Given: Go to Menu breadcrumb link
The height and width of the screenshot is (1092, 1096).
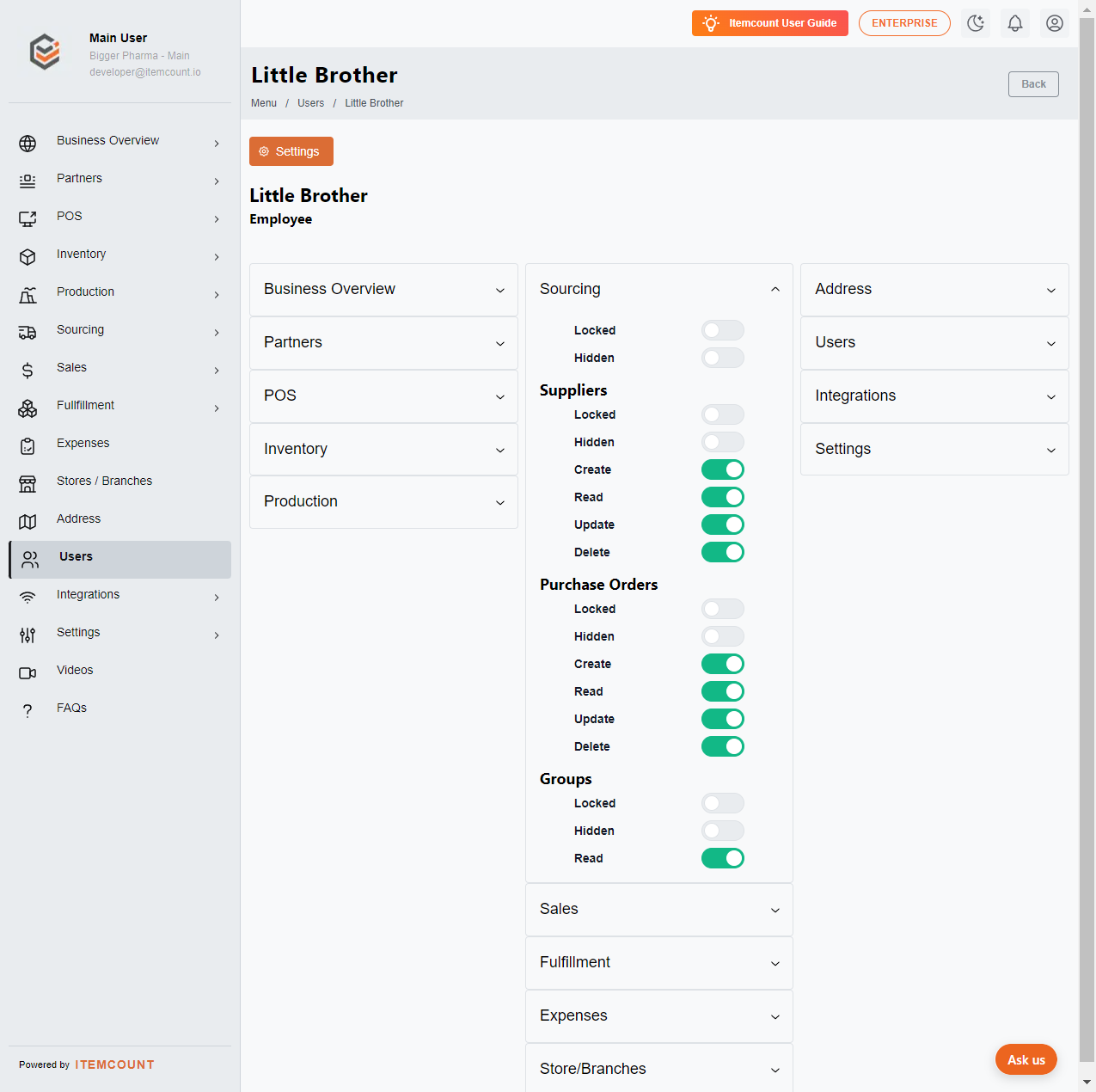Looking at the screenshot, I should [x=264, y=103].
